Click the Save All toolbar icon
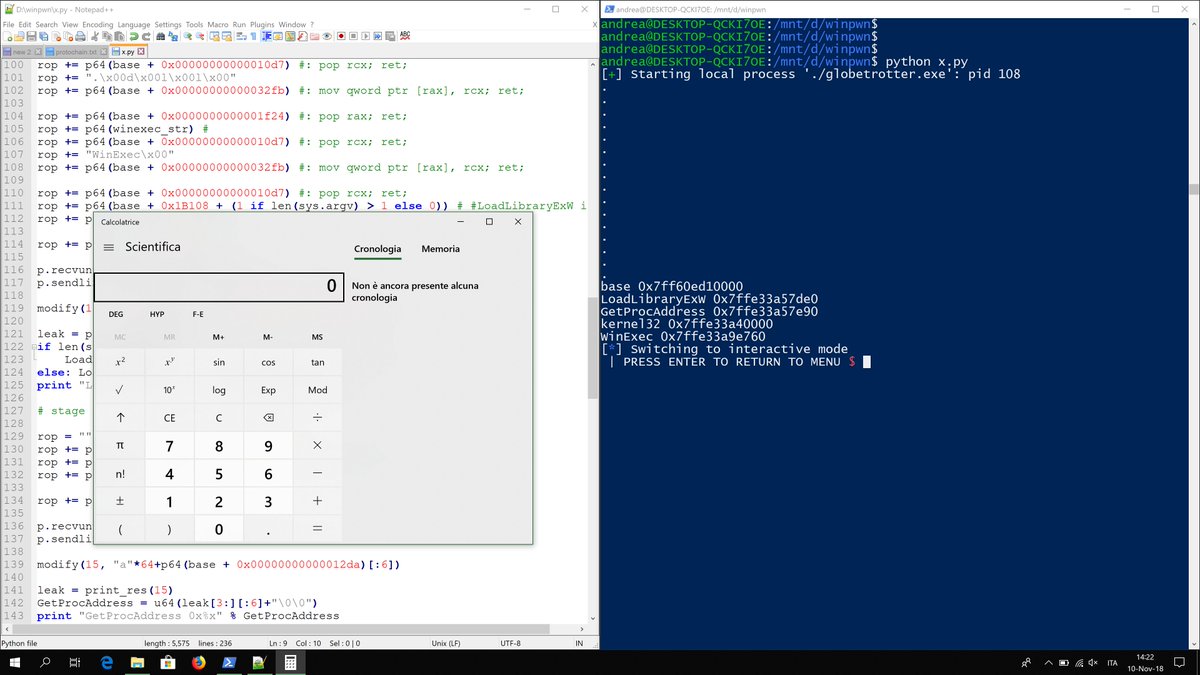The image size is (1200, 675). (44, 36)
